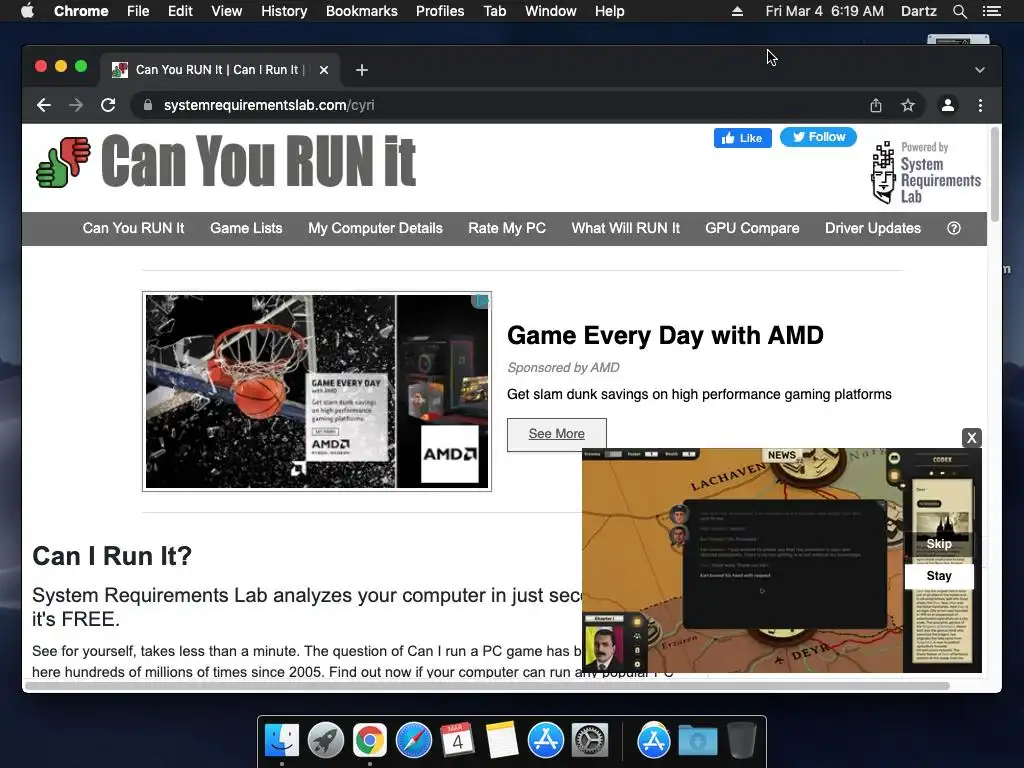1024x768 pixels.
Task: Click the browser forward arrow
Action: click(76, 105)
